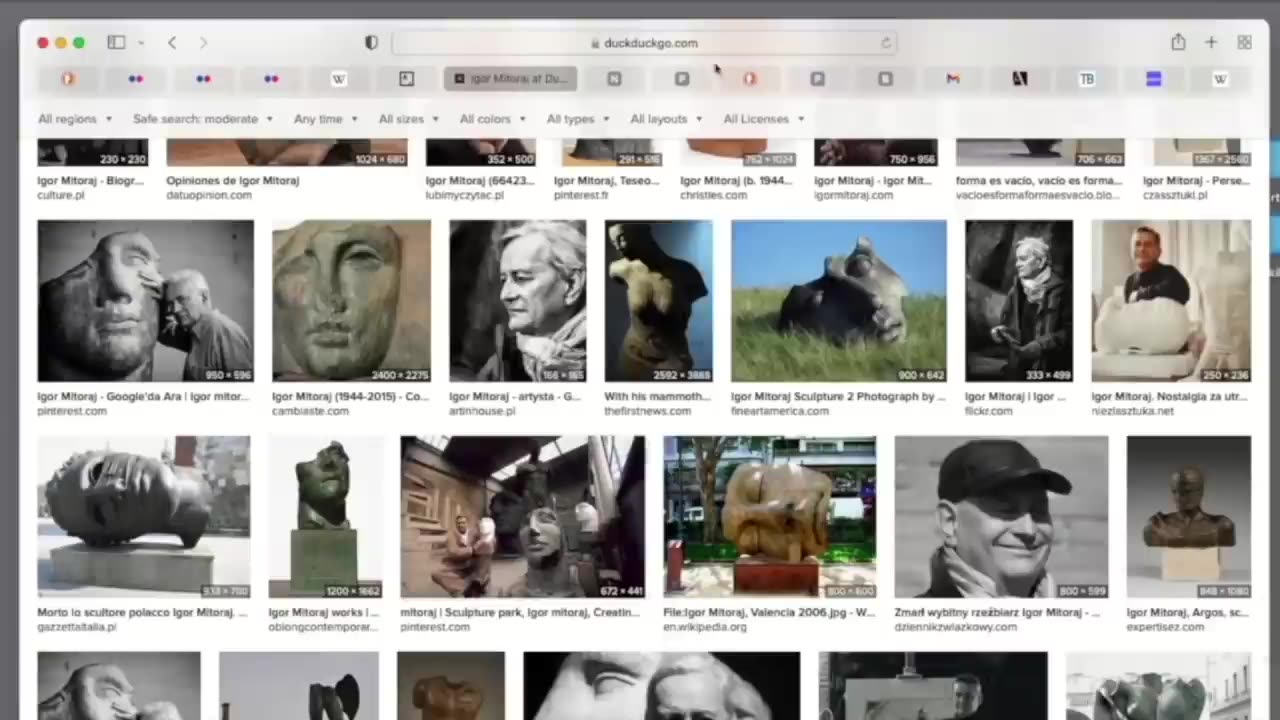Show the tab overview grid
This screenshot has height=720, width=1280.
1244,42
